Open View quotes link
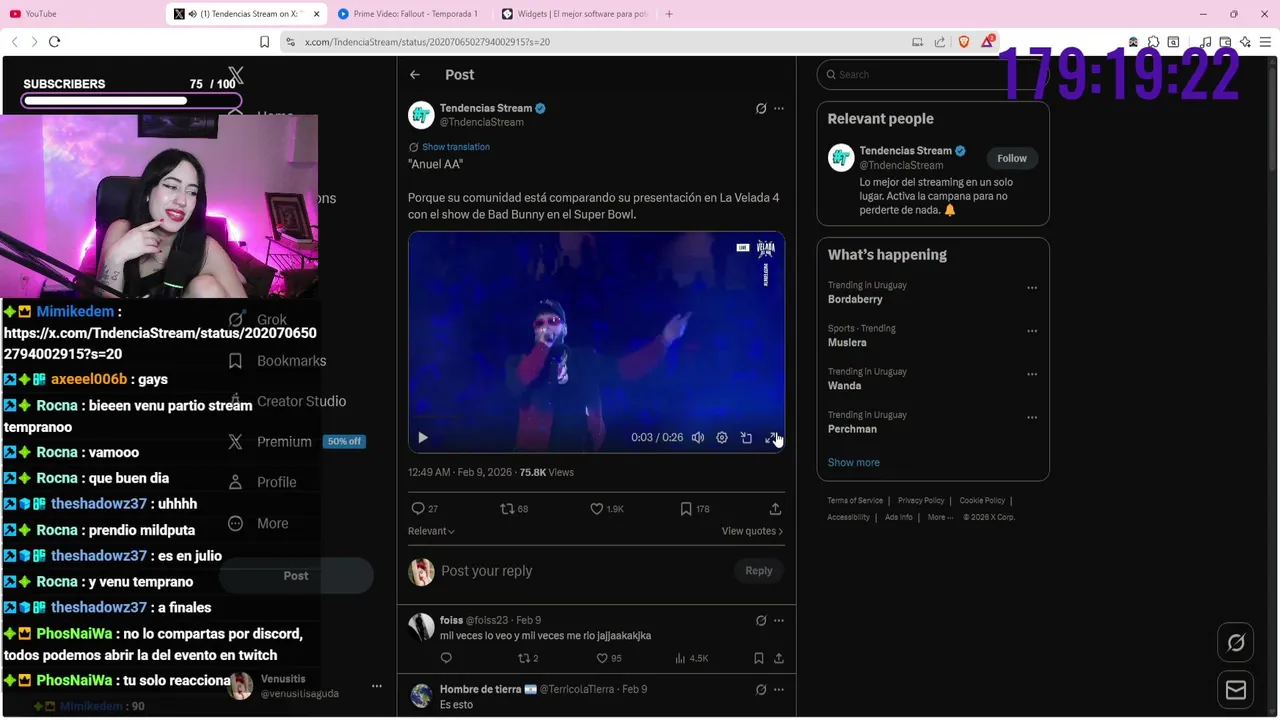This screenshot has height=720, width=1280. [752, 531]
